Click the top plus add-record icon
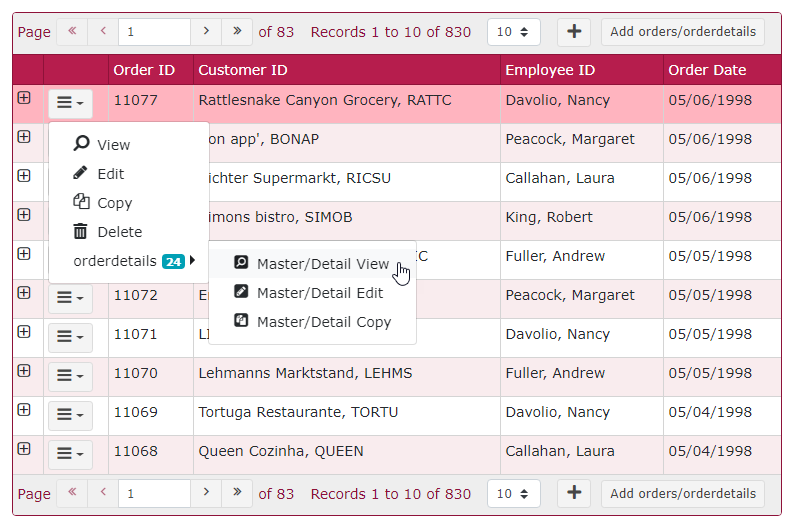Screen dimensions: 792x522 tap(573, 32)
